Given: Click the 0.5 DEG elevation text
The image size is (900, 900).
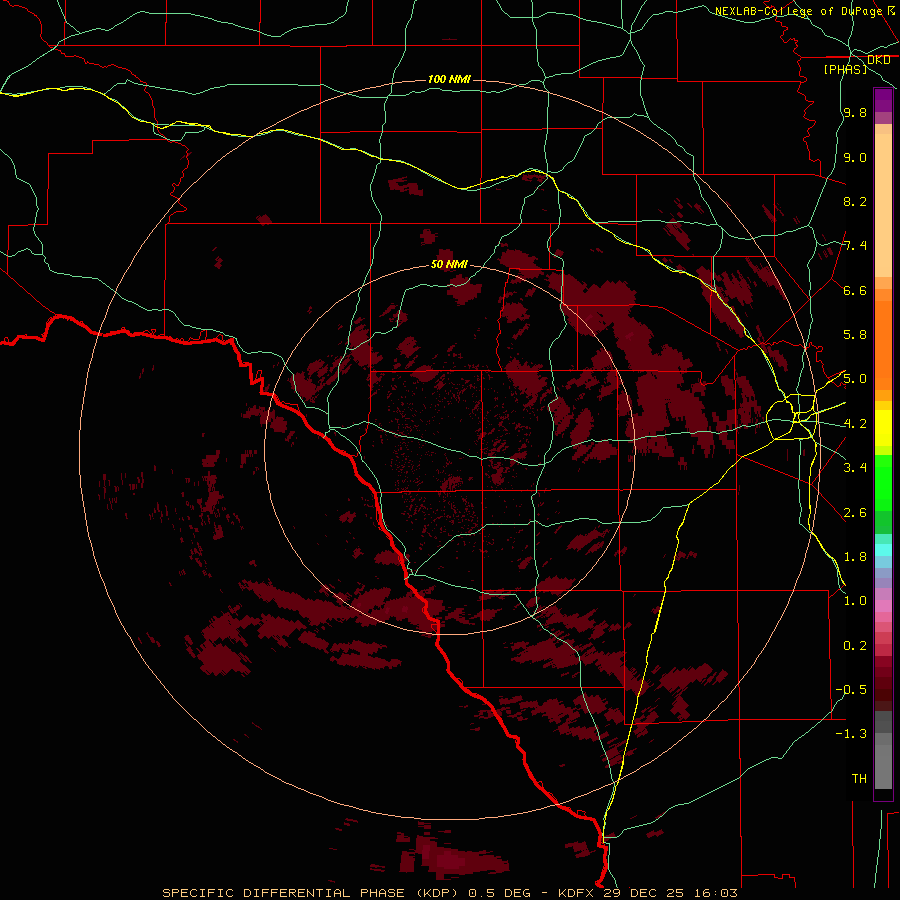Looking at the screenshot, I should pos(501,893).
